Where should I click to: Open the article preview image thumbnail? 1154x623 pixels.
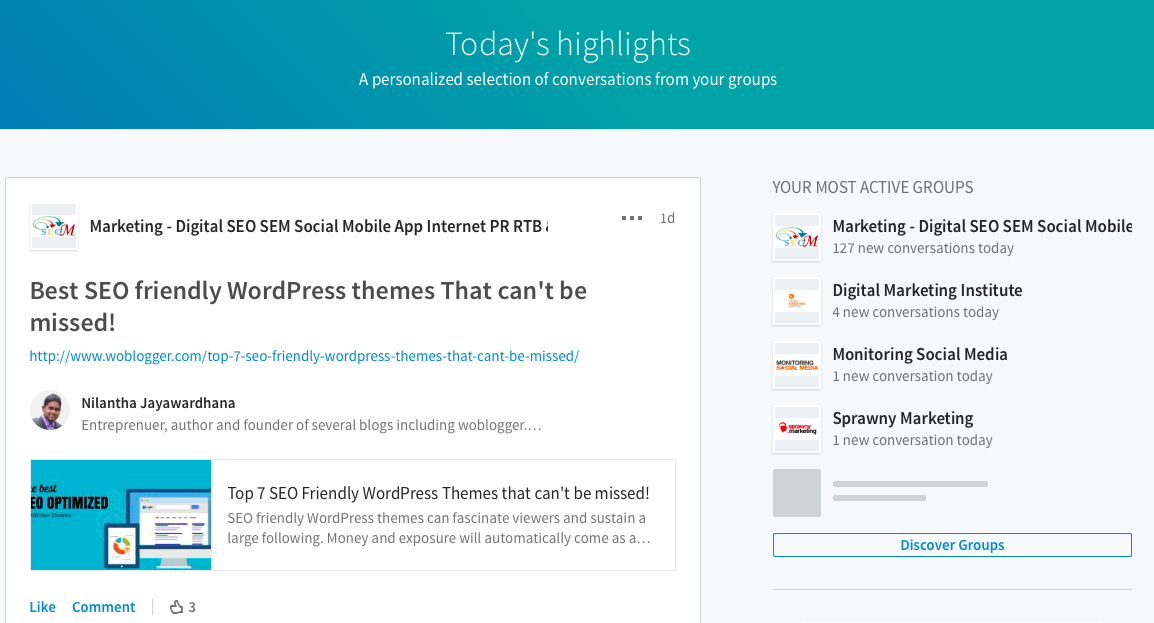[x=121, y=515]
